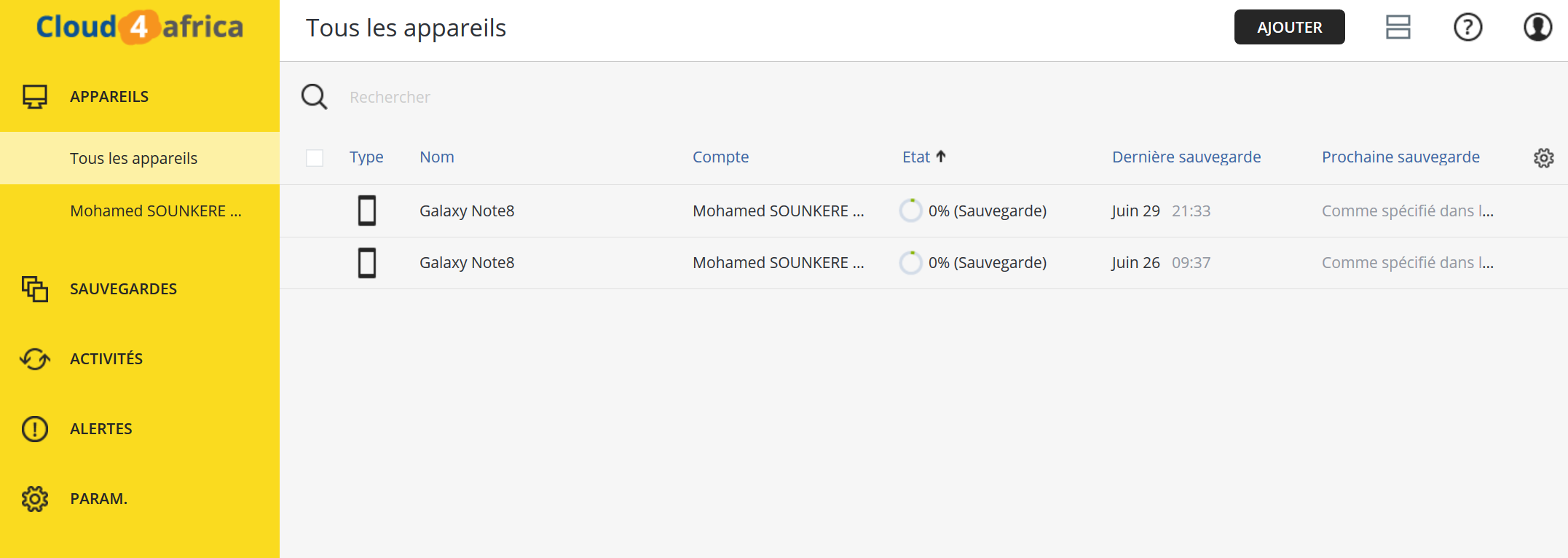Sort devices by Etat column
This screenshot has height=558, width=1568.
[916, 157]
